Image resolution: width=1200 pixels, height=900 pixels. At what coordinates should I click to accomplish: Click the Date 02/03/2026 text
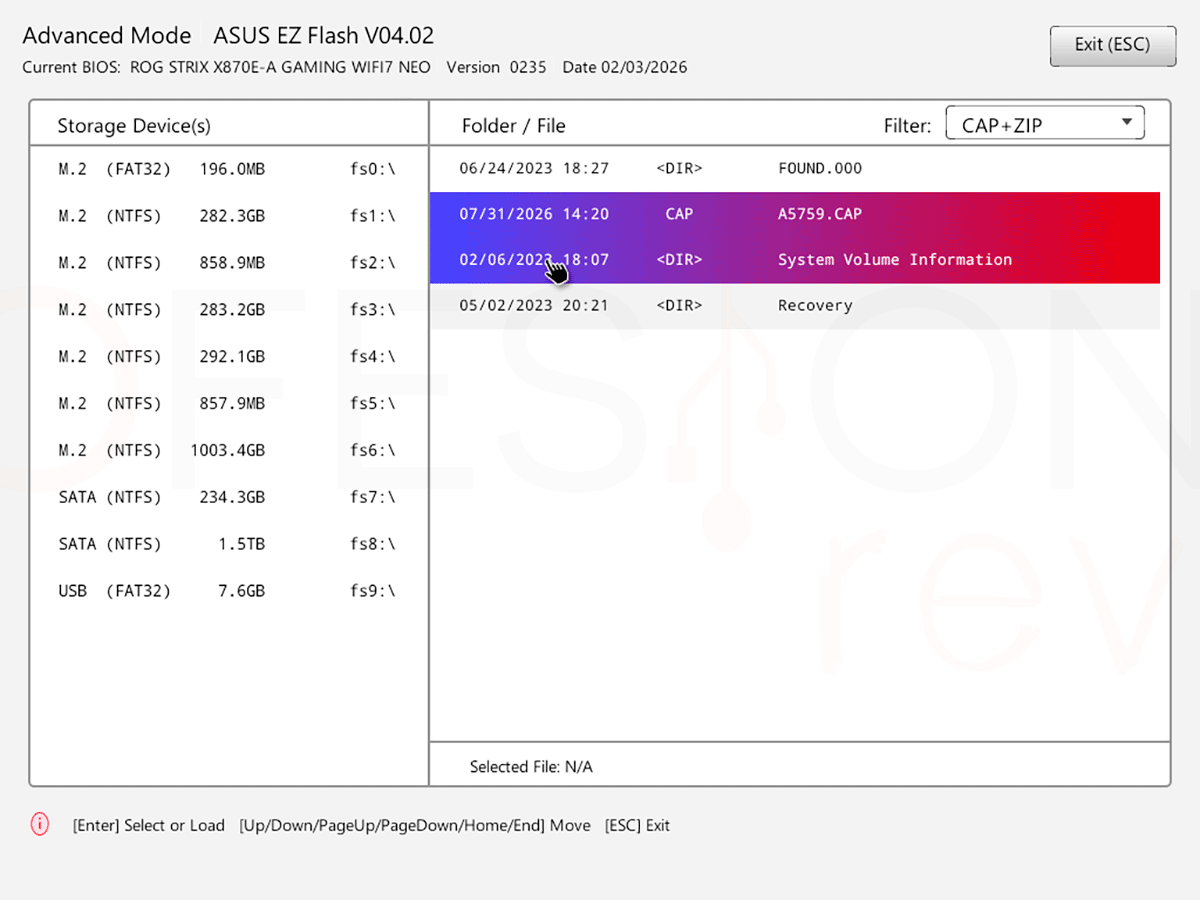[x=625, y=68]
